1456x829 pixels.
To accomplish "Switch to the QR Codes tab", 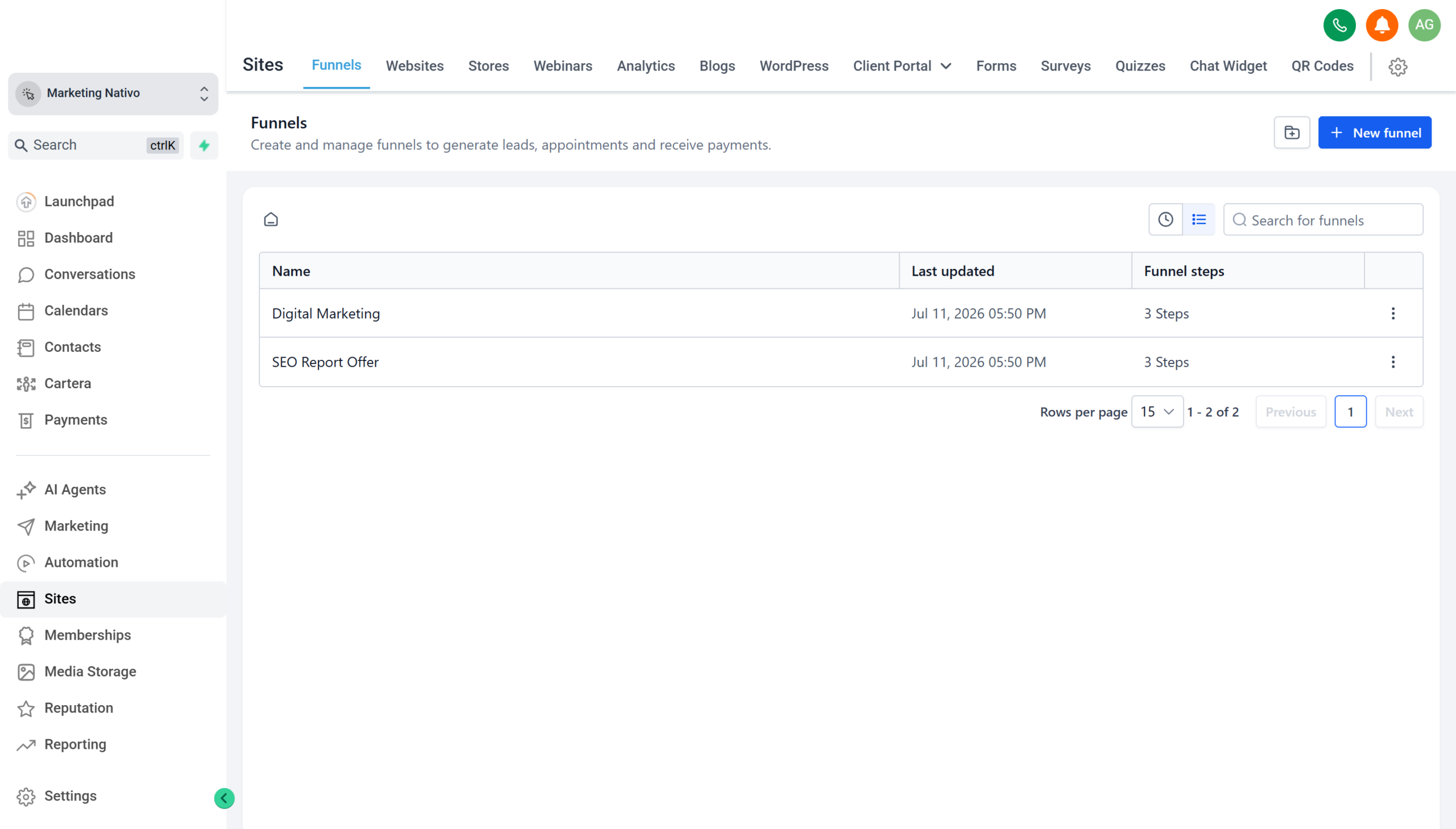I will [x=1322, y=66].
